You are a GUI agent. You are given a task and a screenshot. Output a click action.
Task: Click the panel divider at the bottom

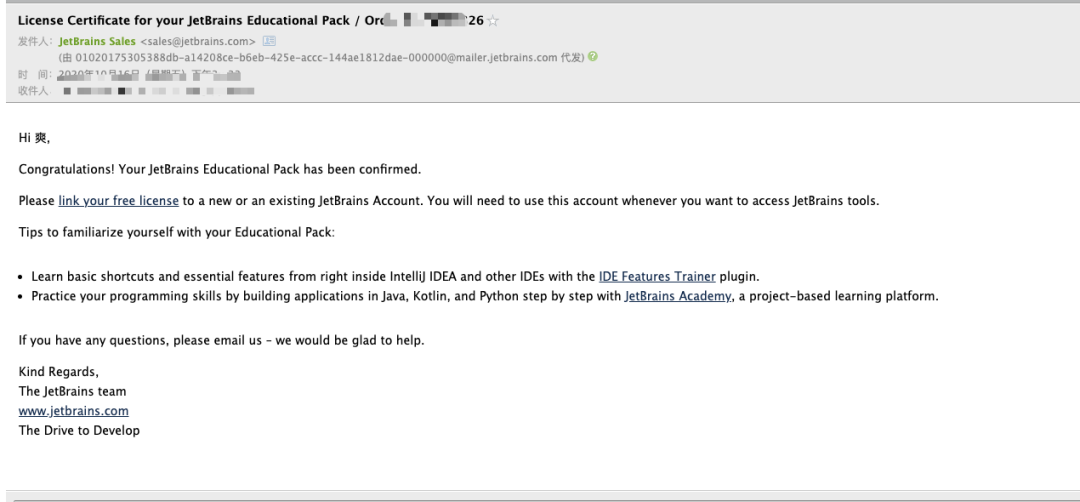[543, 492]
